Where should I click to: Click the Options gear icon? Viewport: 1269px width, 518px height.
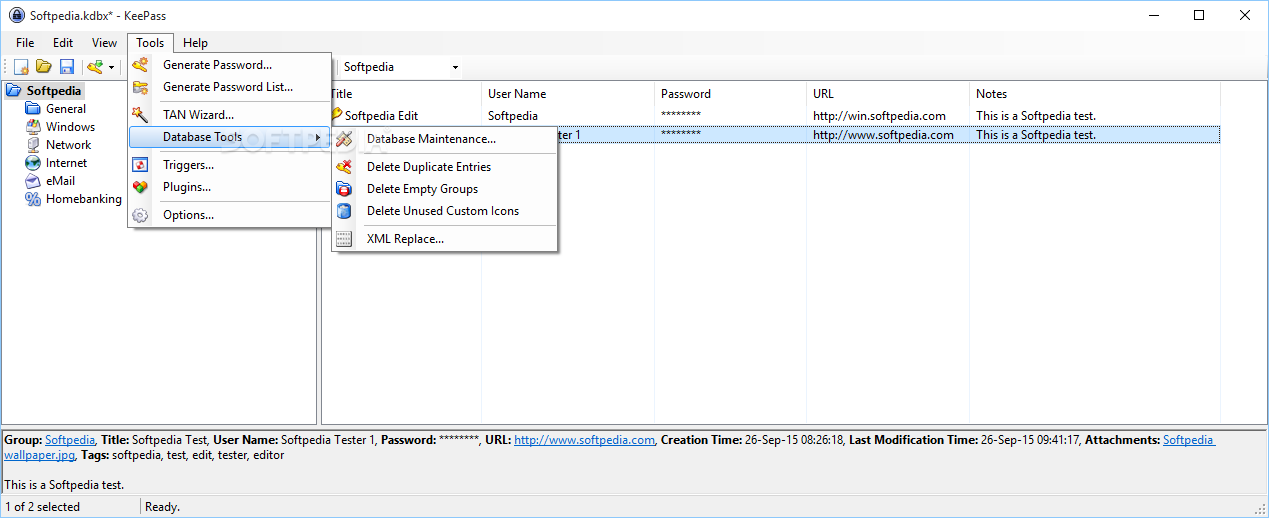[141, 215]
